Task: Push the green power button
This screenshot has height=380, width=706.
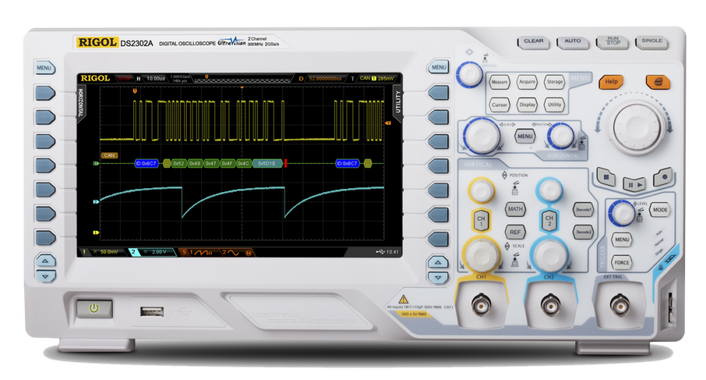Action: tap(94, 308)
